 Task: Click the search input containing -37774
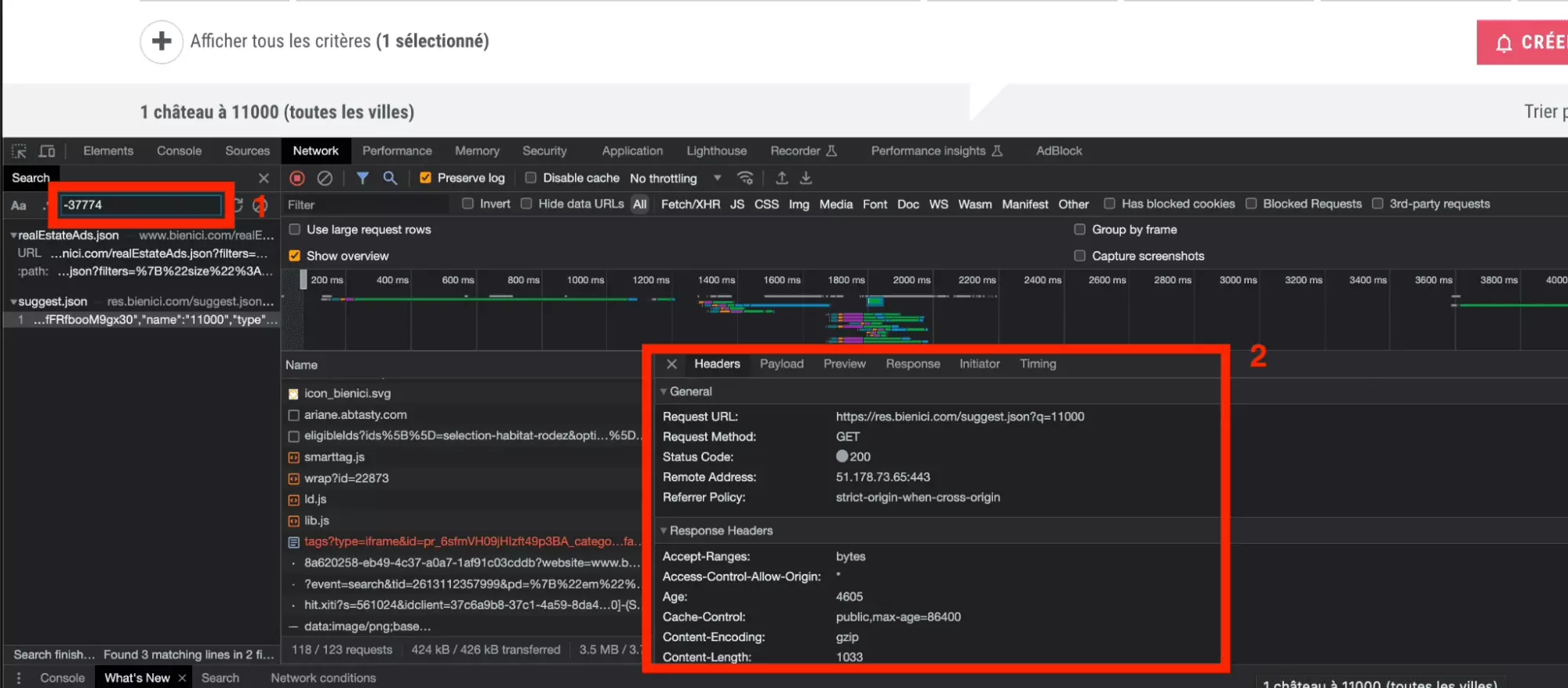(x=141, y=205)
